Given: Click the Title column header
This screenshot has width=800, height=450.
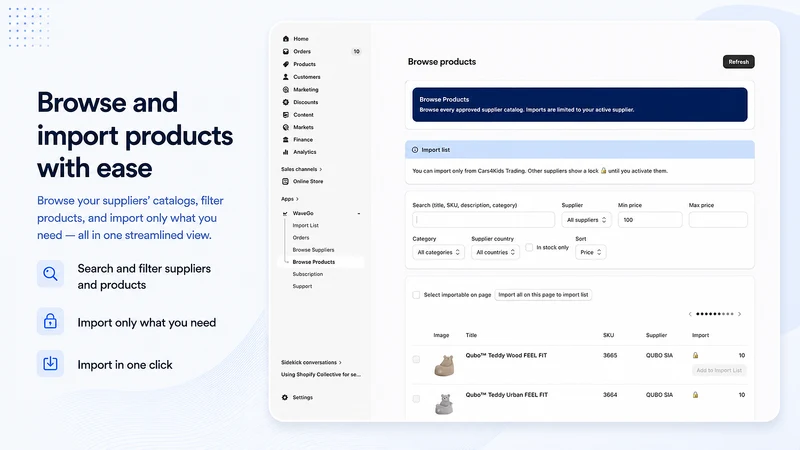Looking at the screenshot, I should pyautogui.click(x=471, y=335).
